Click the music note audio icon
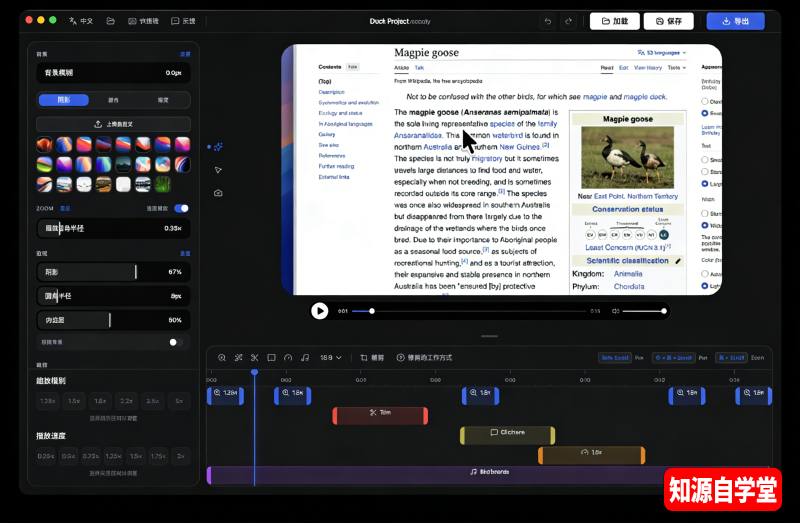This screenshot has height=523, width=800. pyautogui.click(x=305, y=357)
